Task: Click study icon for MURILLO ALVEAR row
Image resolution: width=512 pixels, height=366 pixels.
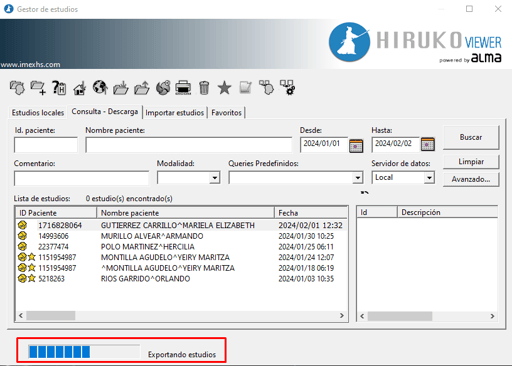Action: (22, 236)
